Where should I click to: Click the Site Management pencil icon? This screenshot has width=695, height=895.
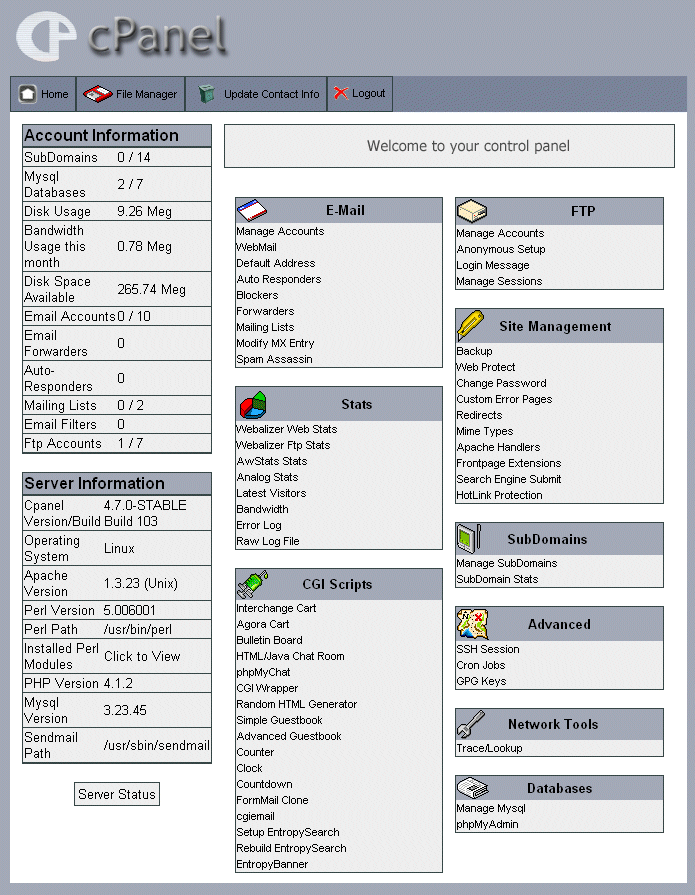(472, 326)
